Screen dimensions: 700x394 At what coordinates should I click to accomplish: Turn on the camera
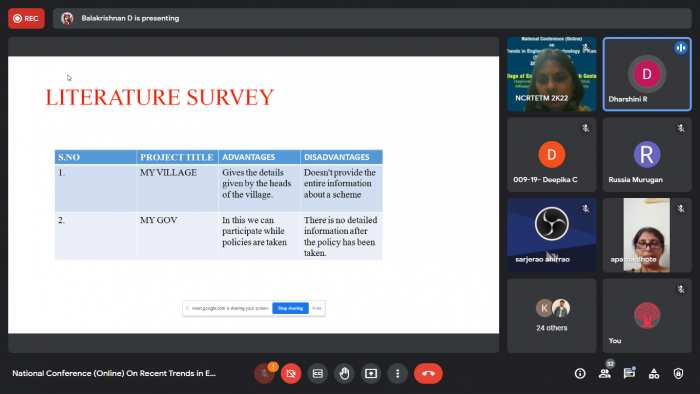click(x=291, y=373)
